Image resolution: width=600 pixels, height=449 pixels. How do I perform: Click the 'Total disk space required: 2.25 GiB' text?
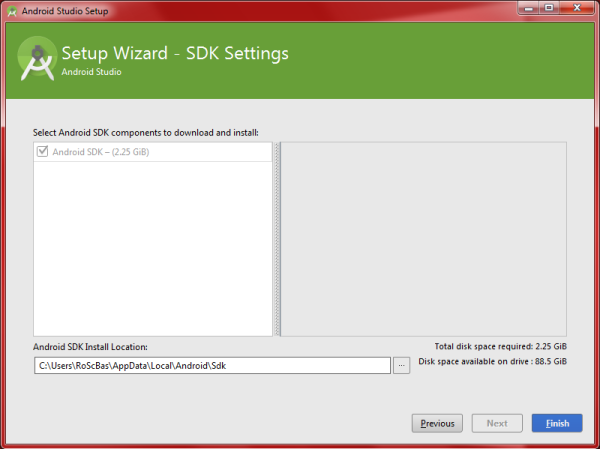[501, 346]
